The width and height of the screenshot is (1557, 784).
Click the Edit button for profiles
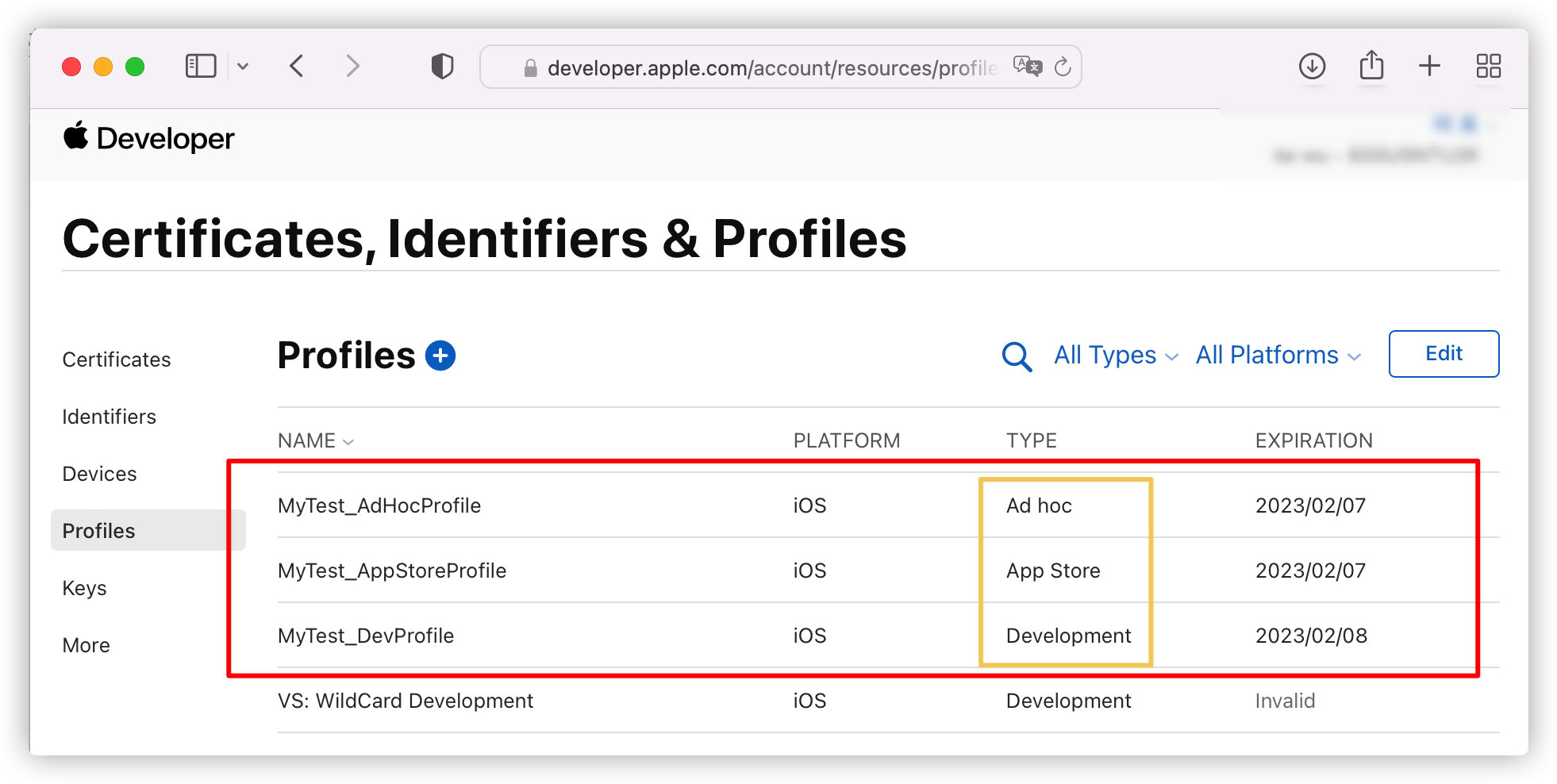point(1444,354)
